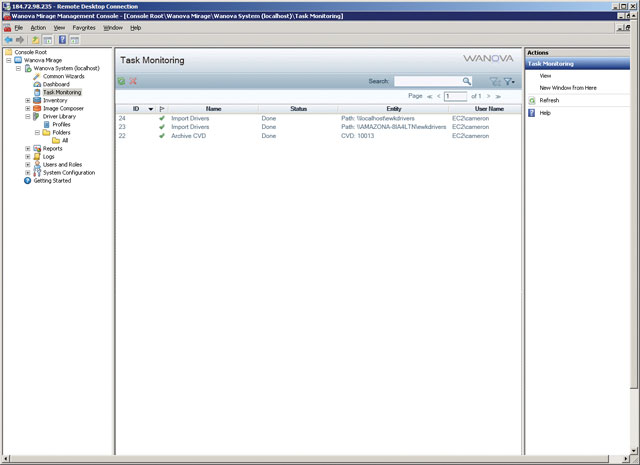Screen dimensions: 640x465
Task: Select task 24 Import Drivers row
Action: click(x=318, y=118)
